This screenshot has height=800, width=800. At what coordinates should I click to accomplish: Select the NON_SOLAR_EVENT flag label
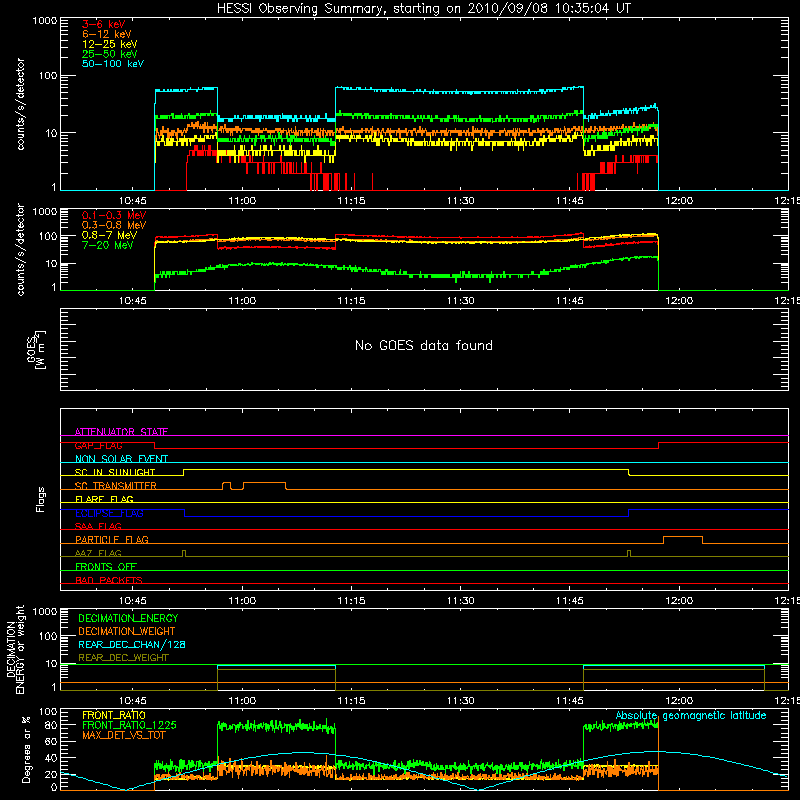coord(121,459)
